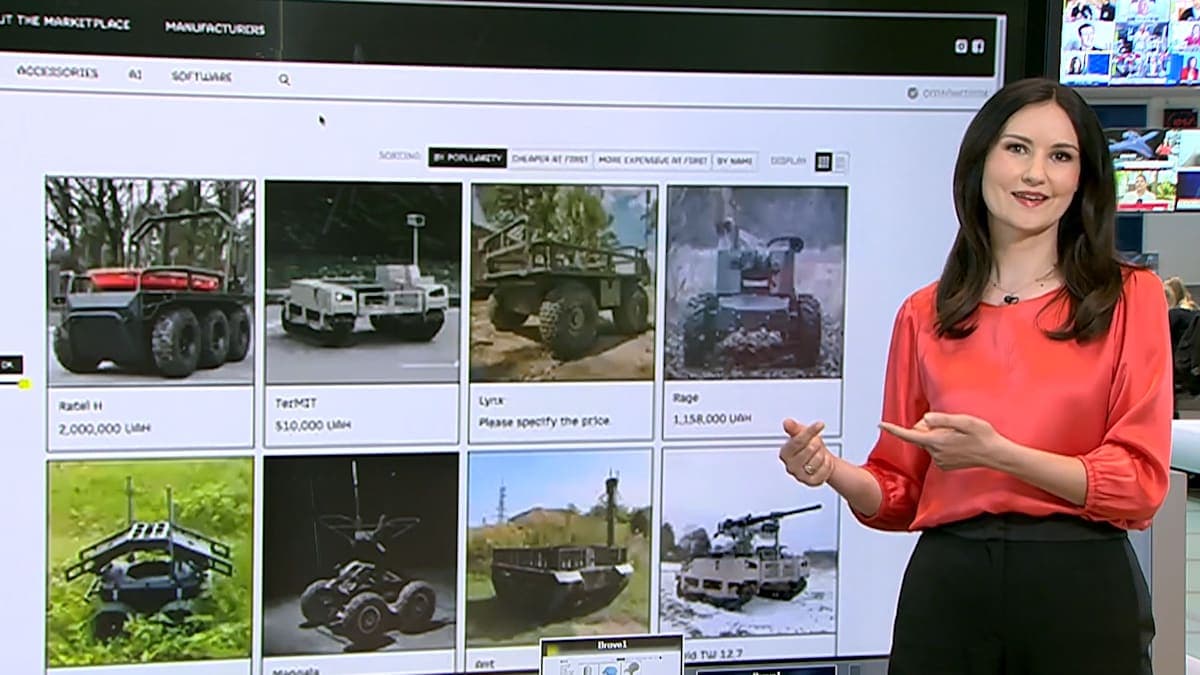Sort products by popularity

(467, 158)
